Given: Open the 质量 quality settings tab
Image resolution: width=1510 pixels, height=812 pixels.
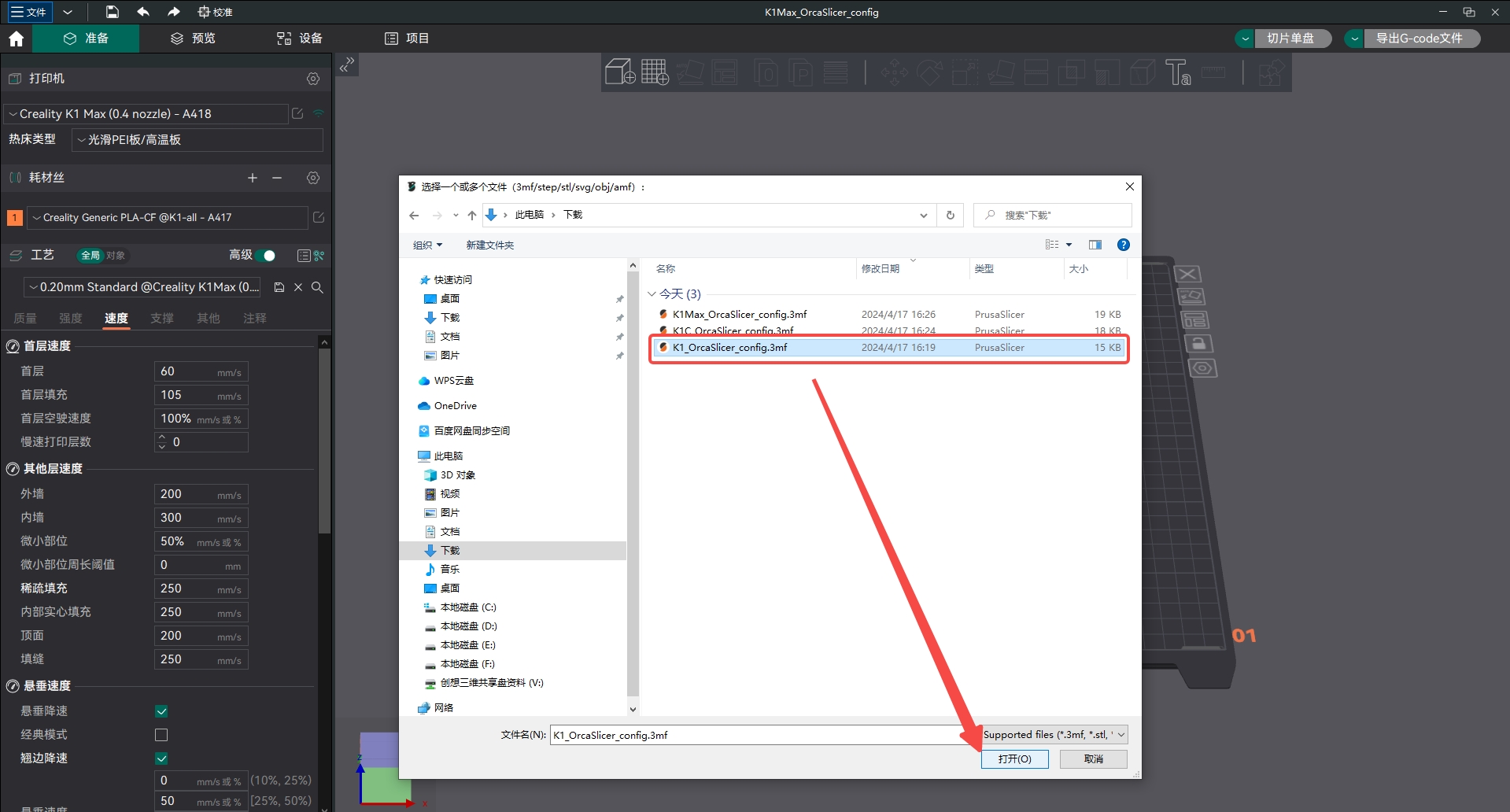Looking at the screenshot, I should pyautogui.click(x=25, y=318).
